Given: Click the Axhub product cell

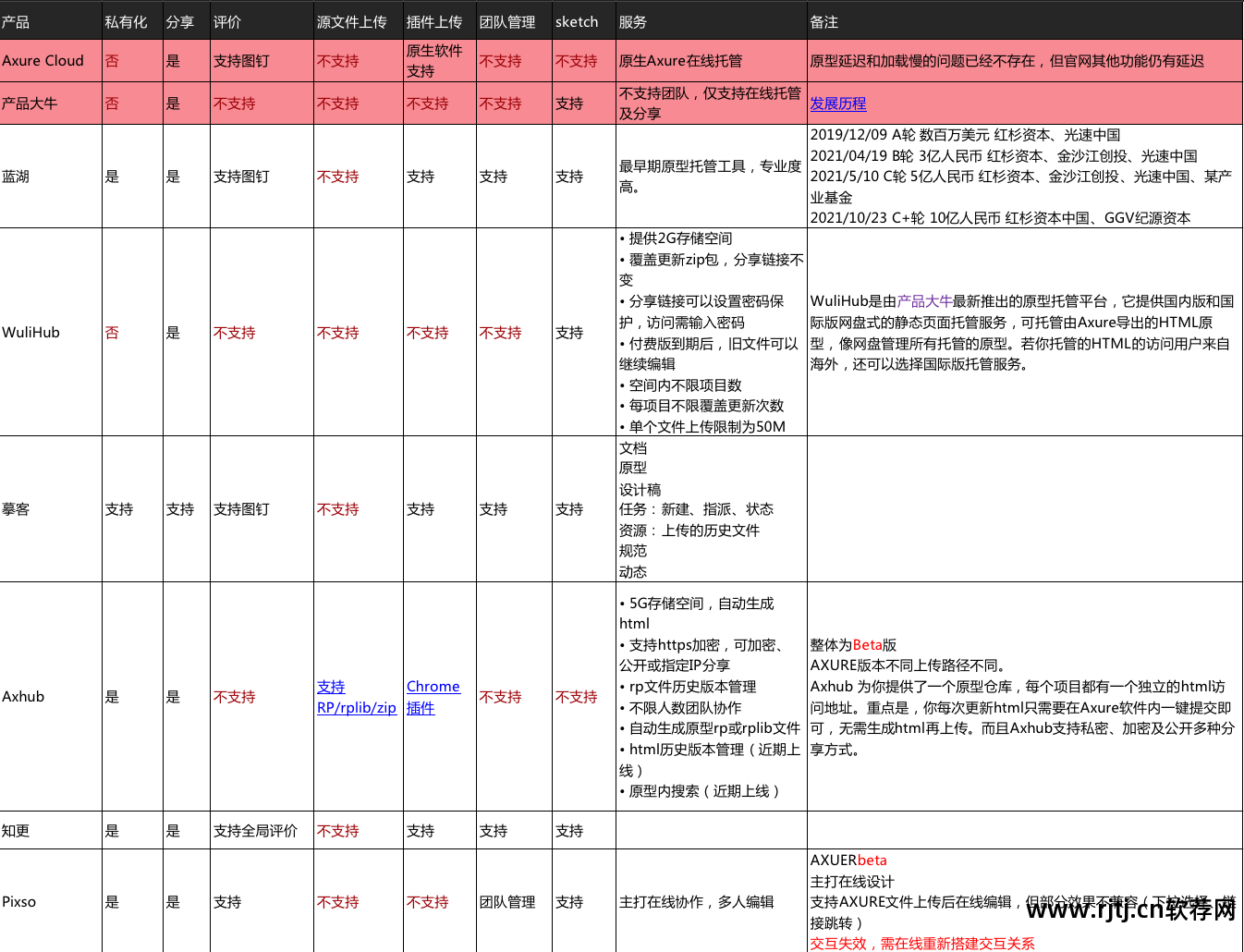Looking at the screenshot, I should tap(51, 697).
